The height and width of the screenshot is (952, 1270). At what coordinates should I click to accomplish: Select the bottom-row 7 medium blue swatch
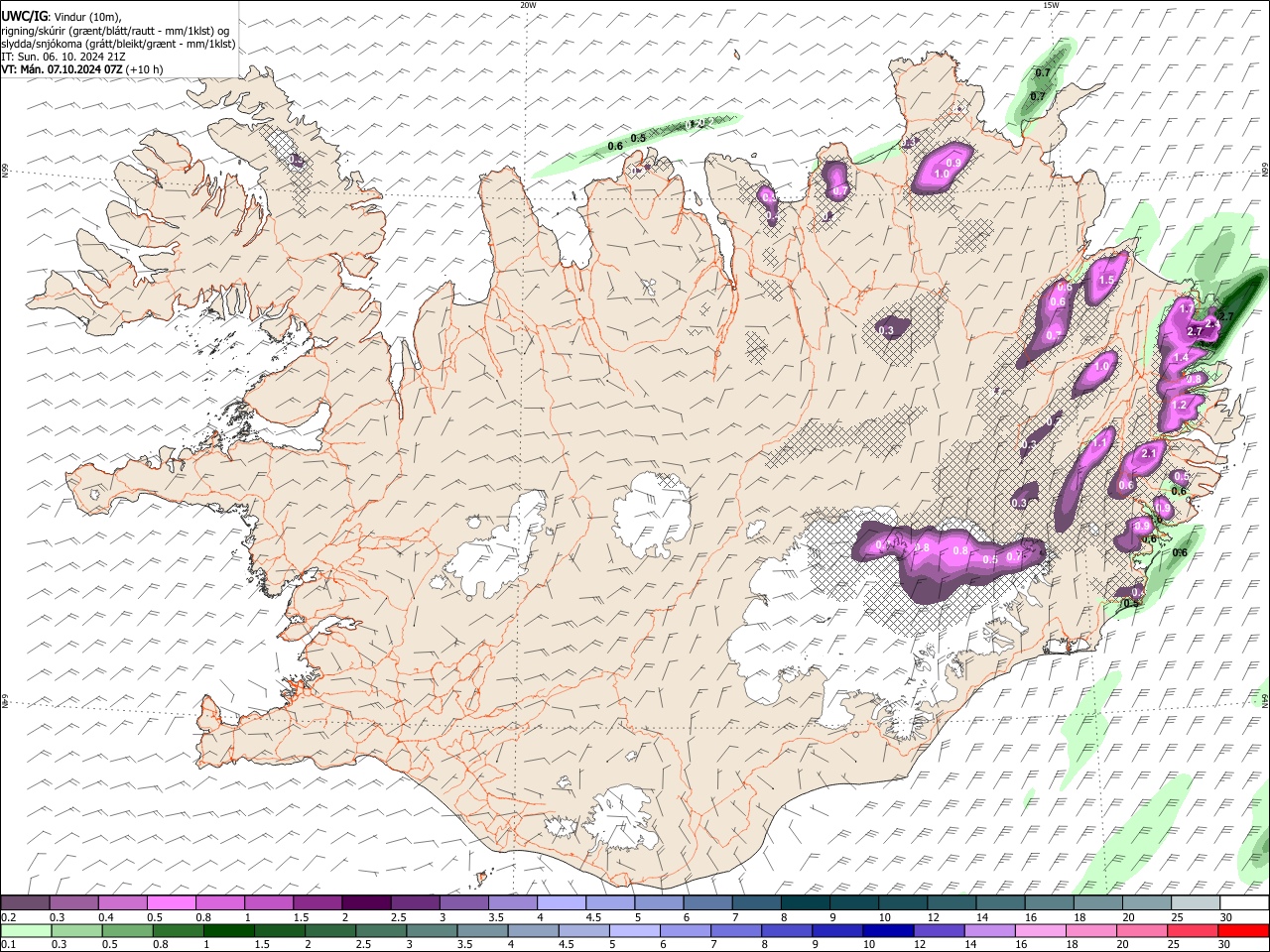pyautogui.click(x=736, y=930)
